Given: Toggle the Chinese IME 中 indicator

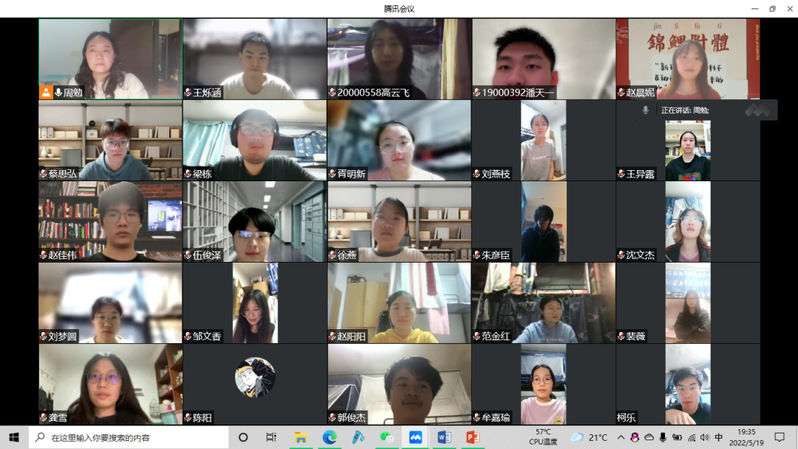Looking at the screenshot, I should click(718, 437).
